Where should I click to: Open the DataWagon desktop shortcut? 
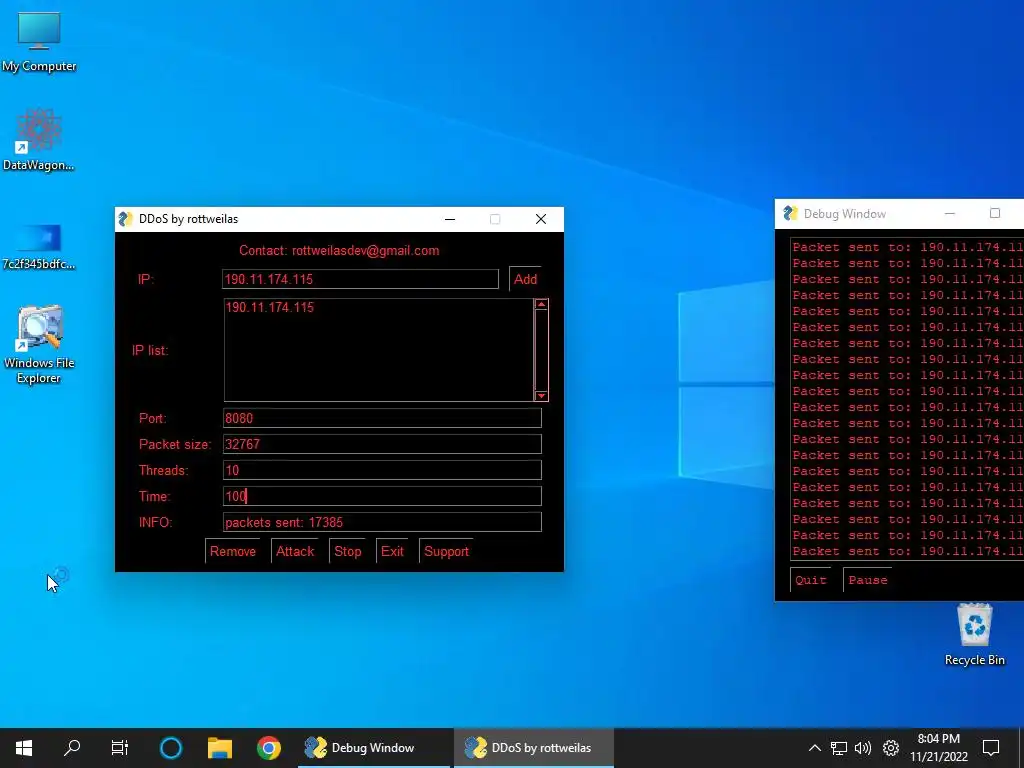(x=39, y=140)
